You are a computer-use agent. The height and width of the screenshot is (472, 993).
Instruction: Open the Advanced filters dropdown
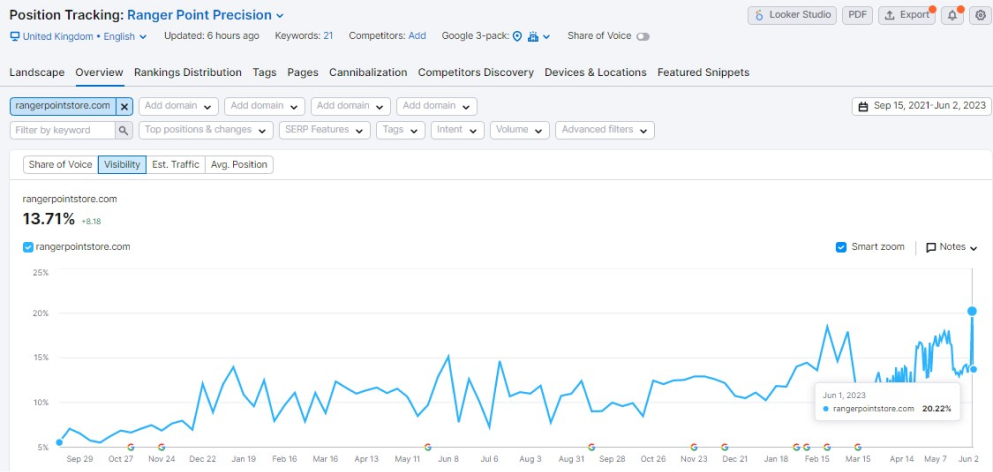605,130
